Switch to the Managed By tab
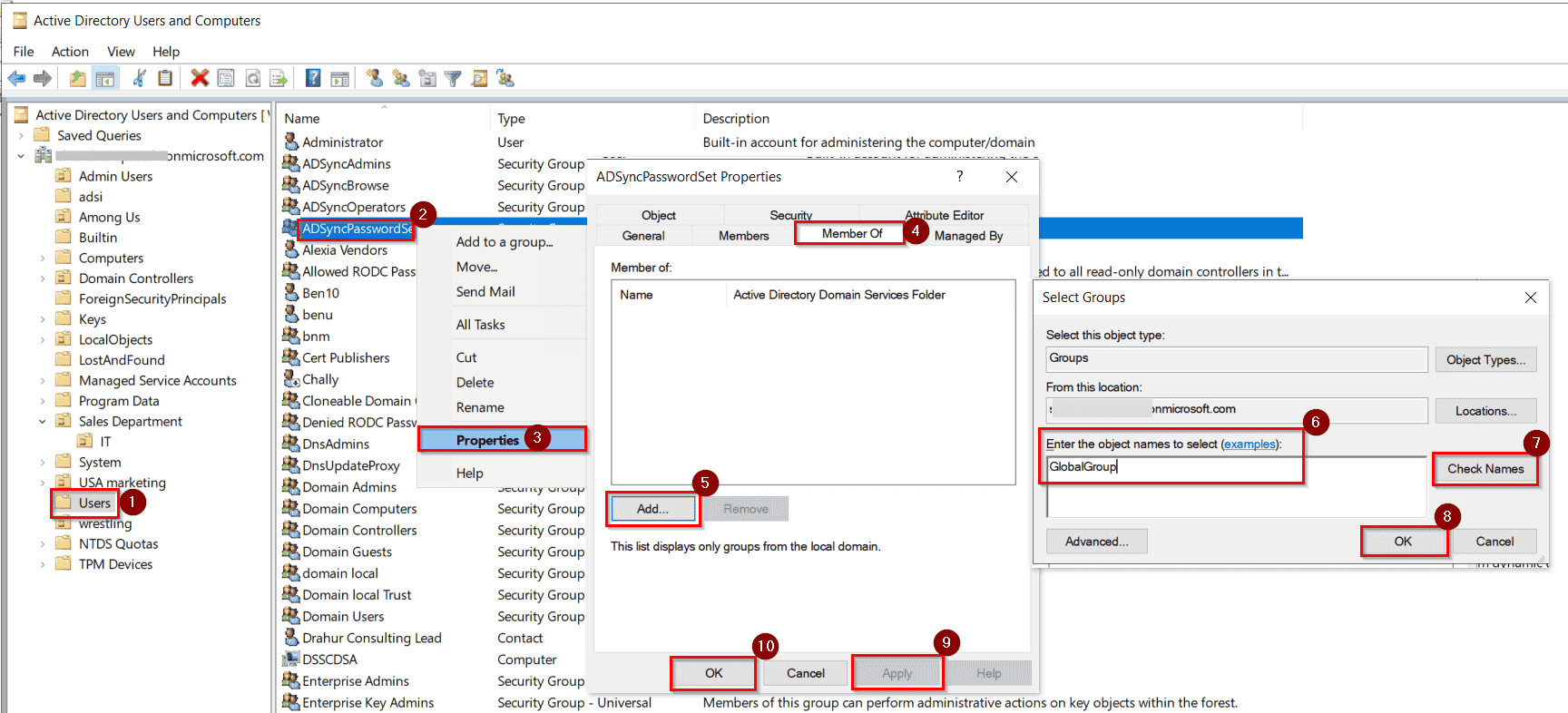1568x713 pixels. 968,236
